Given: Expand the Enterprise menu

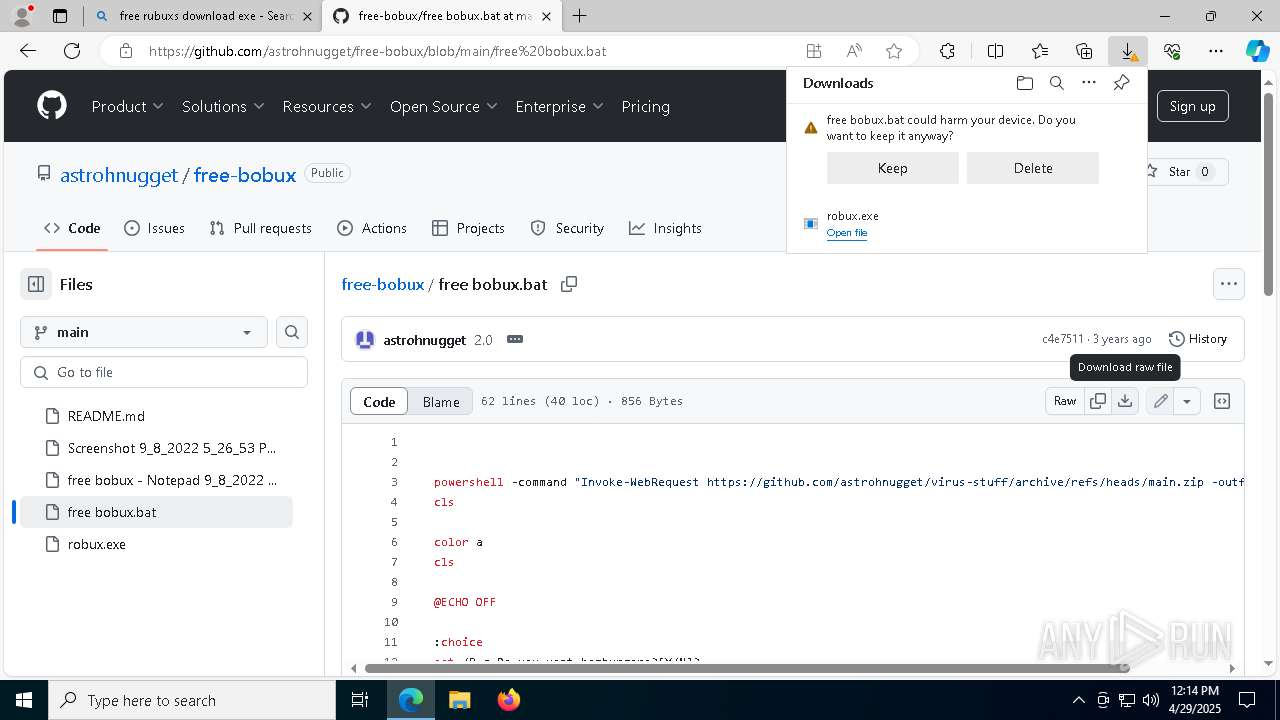Looking at the screenshot, I should pyautogui.click(x=559, y=106).
